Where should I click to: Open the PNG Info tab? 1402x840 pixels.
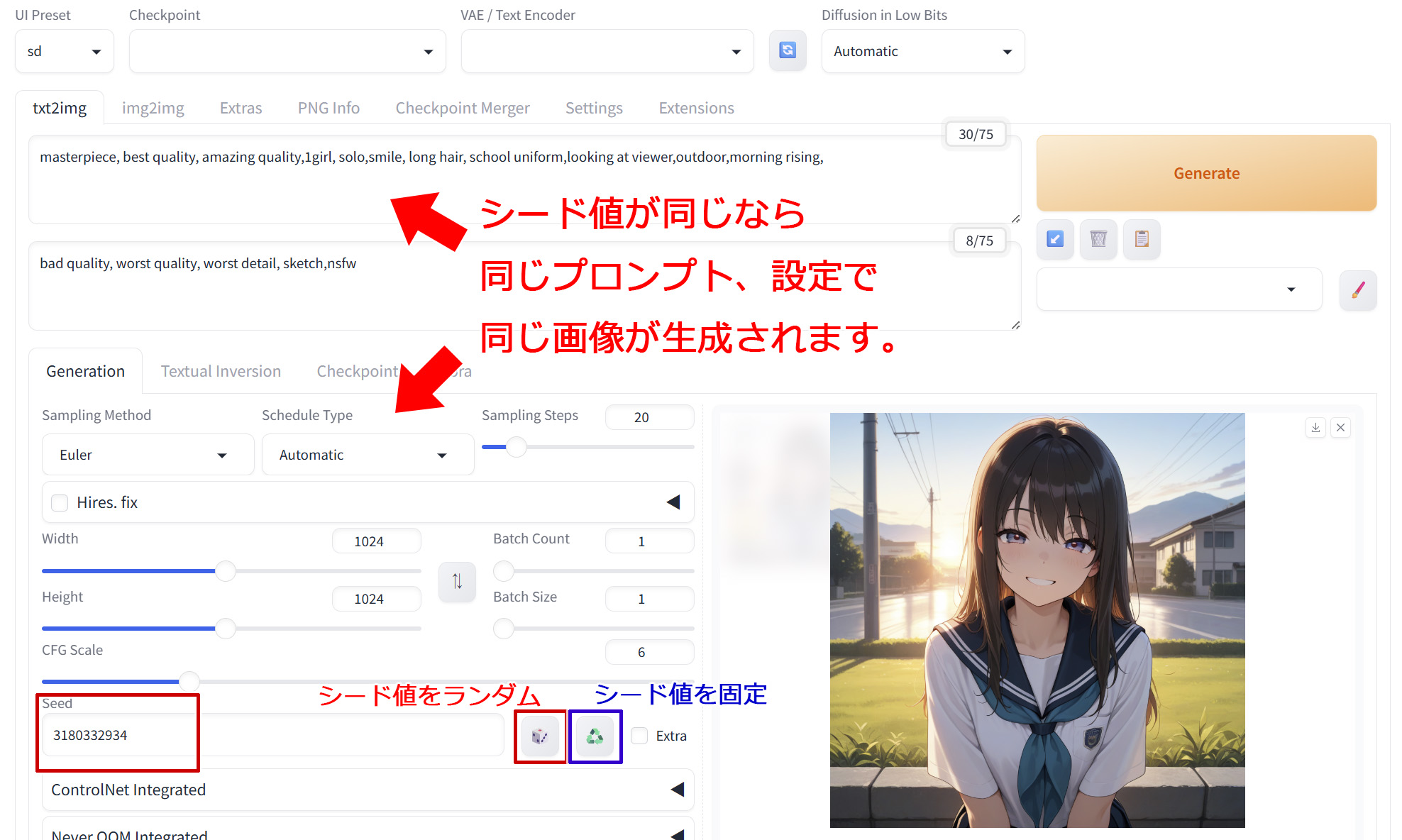[x=329, y=108]
